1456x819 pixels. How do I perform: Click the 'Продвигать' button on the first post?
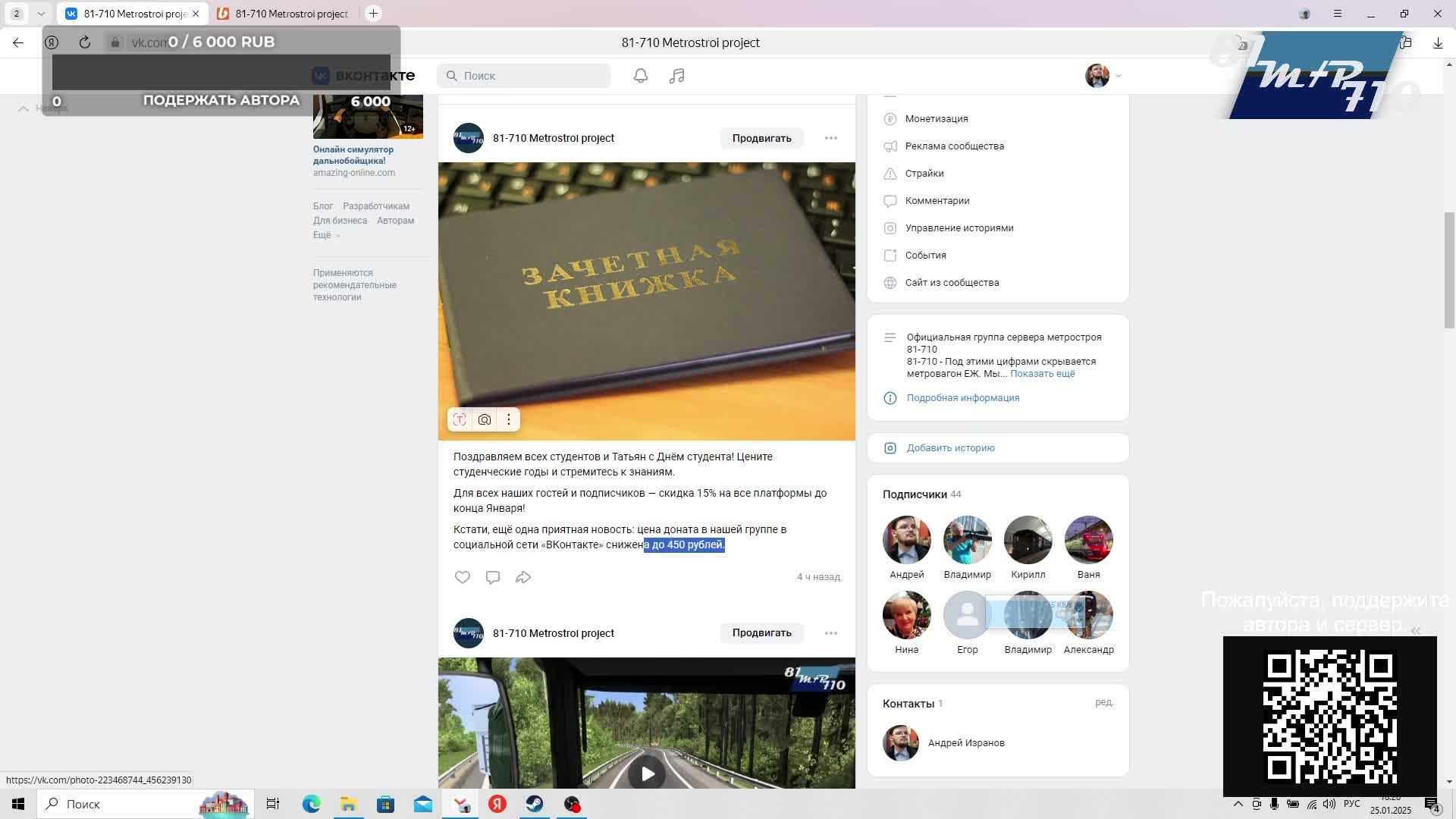pyautogui.click(x=761, y=138)
